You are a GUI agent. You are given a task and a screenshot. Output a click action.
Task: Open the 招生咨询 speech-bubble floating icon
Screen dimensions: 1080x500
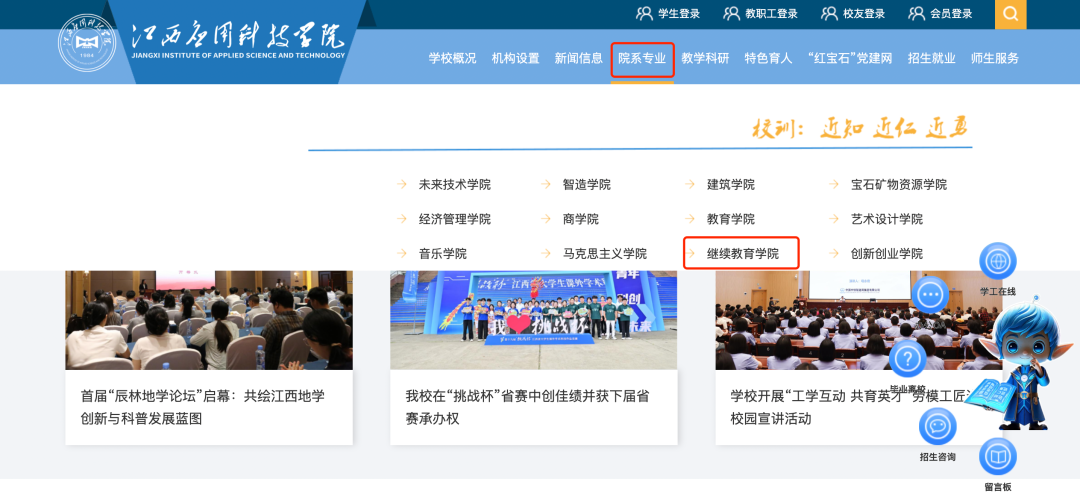click(937, 426)
